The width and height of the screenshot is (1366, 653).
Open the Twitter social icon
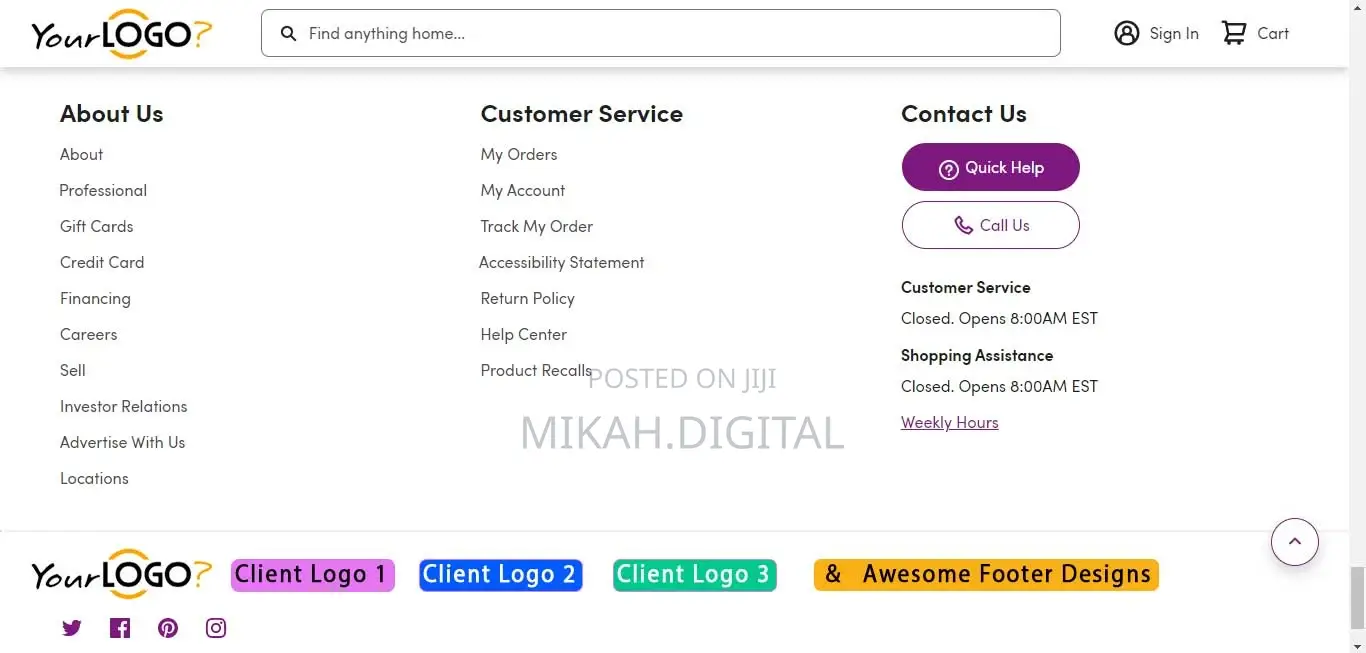point(71,628)
